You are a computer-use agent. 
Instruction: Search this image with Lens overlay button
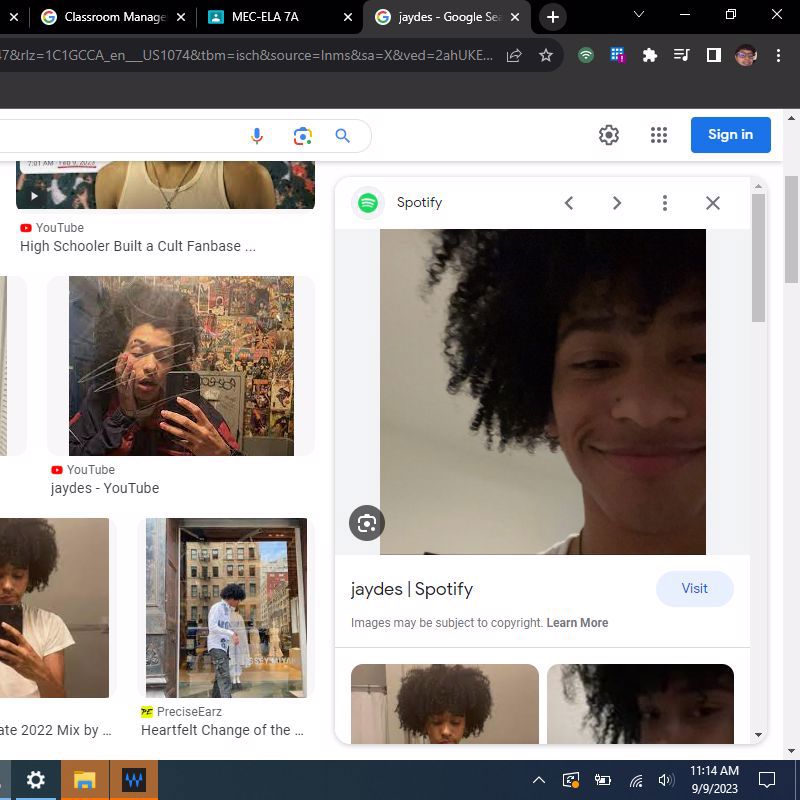pos(366,523)
